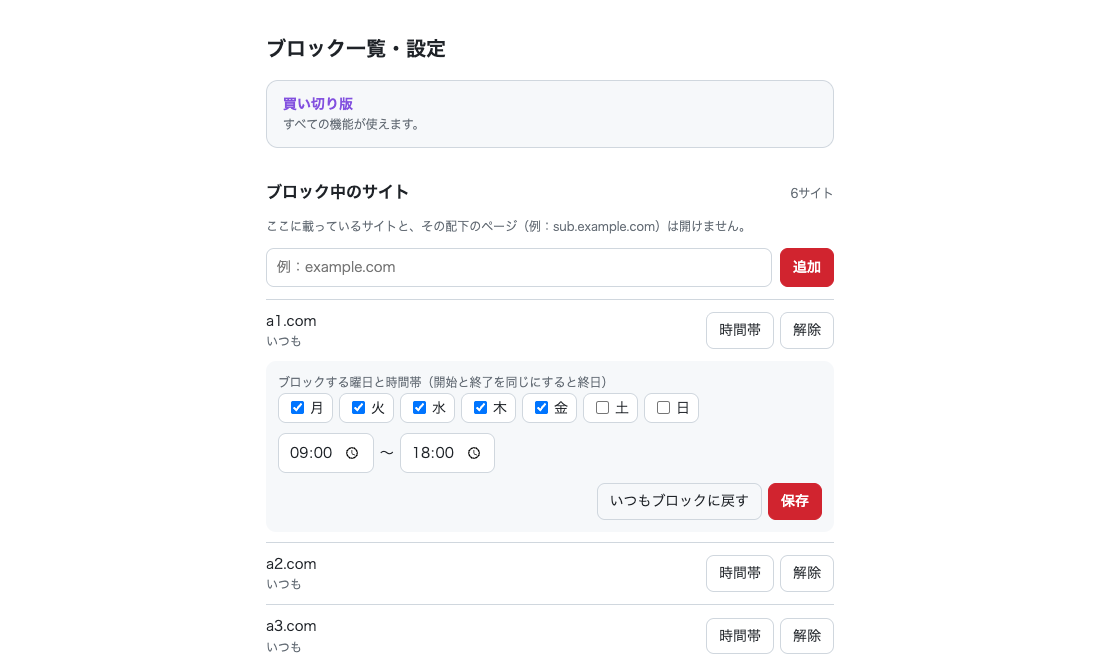This screenshot has width=1100, height=663.
Task: Uncheck the 水 (Wednesday) checkbox
Action: pos(420,408)
